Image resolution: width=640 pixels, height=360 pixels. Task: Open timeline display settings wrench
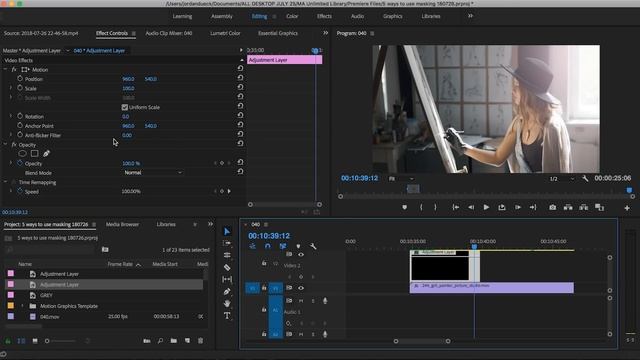coord(313,246)
